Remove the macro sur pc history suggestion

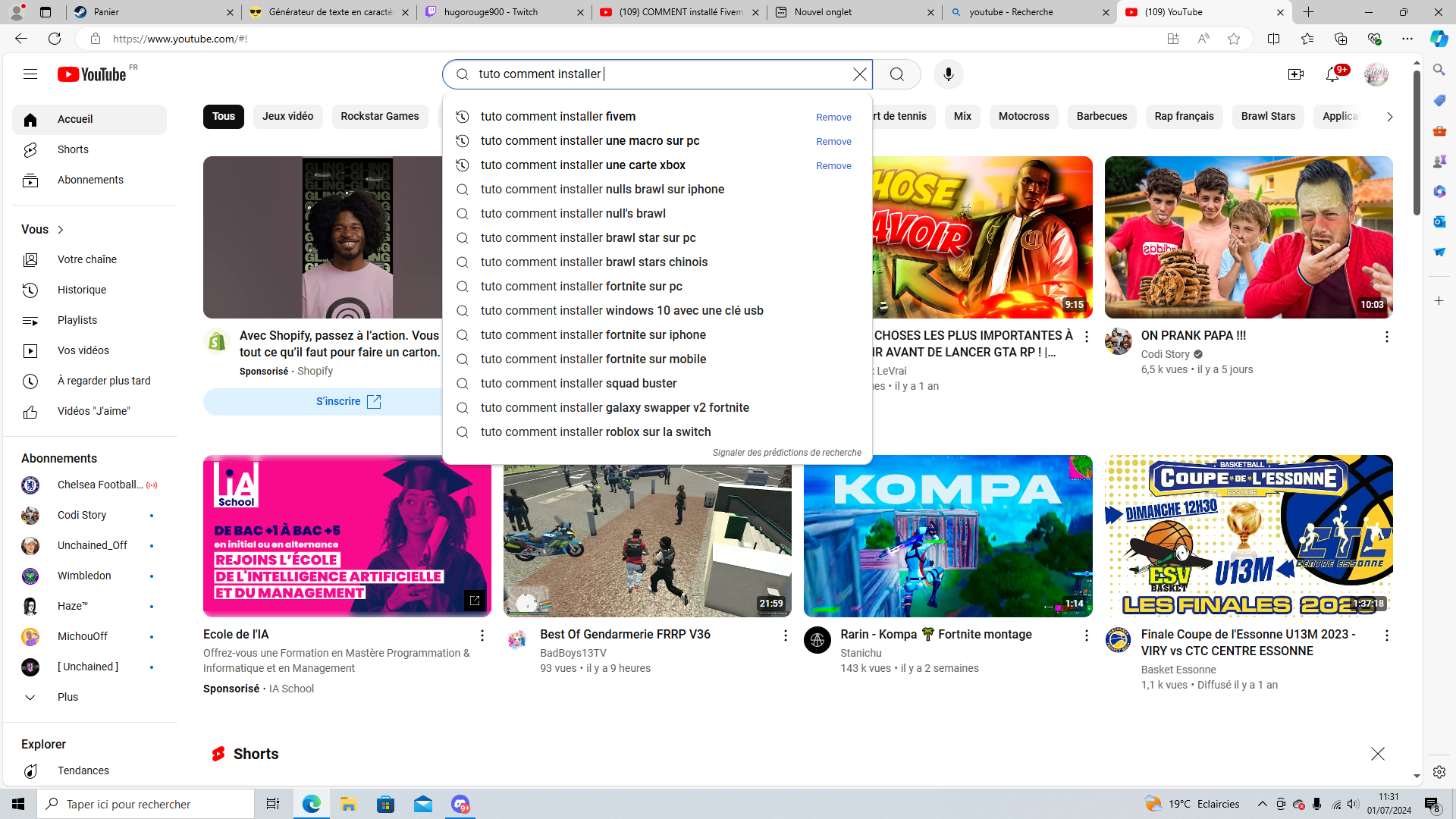833,142
